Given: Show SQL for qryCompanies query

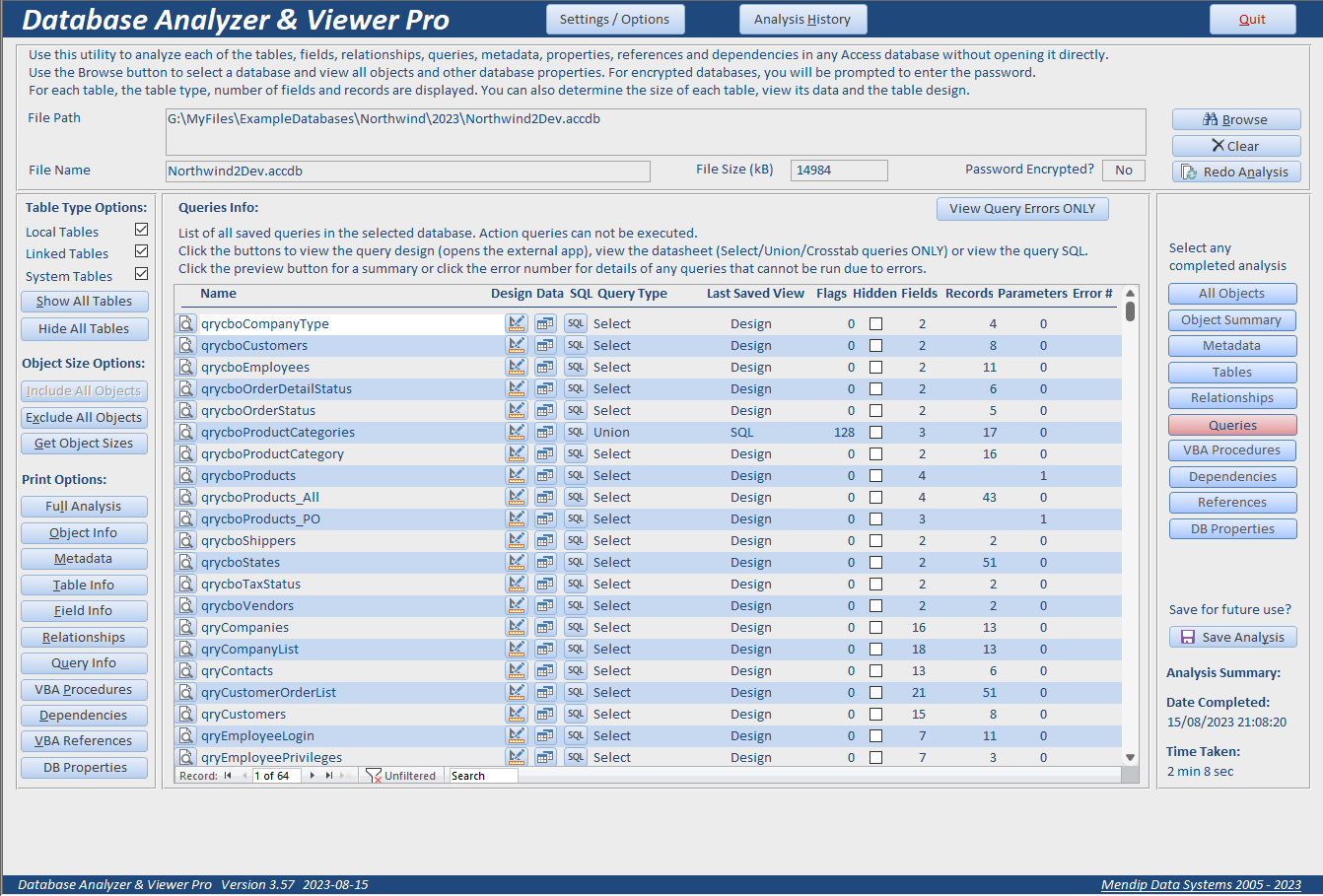Looking at the screenshot, I should tap(576, 627).
